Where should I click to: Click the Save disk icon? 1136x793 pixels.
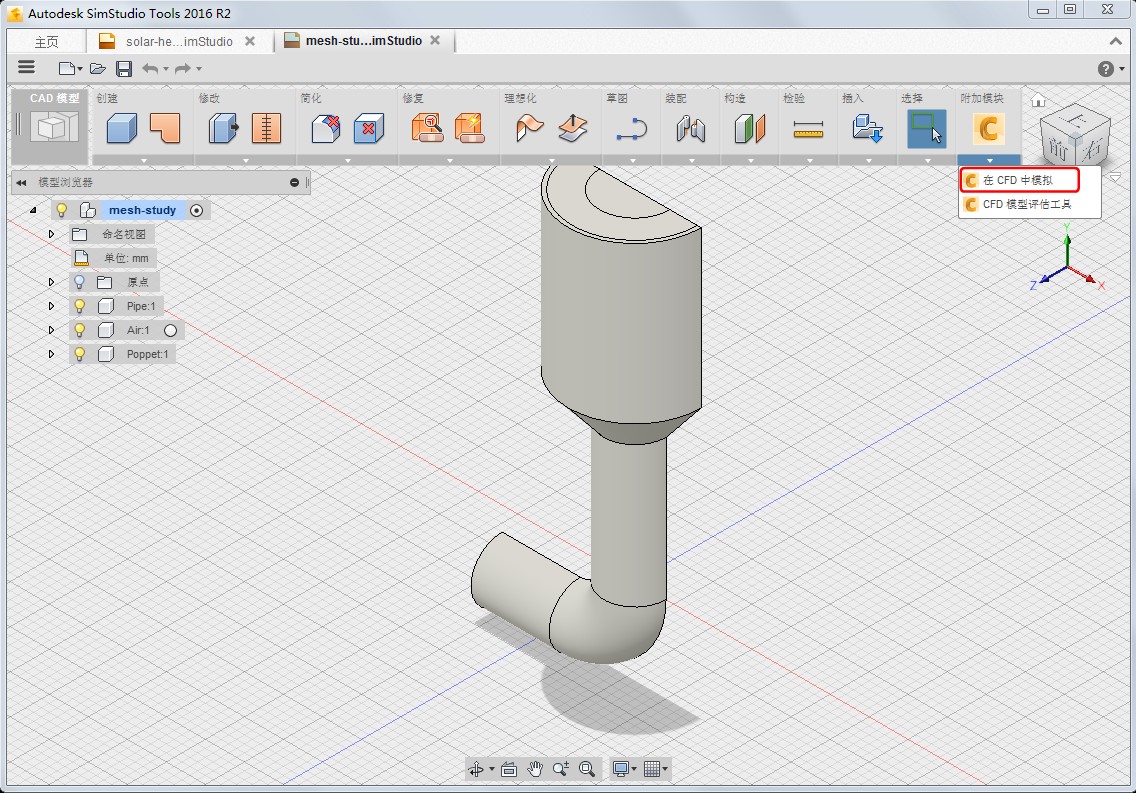coord(124,68)
